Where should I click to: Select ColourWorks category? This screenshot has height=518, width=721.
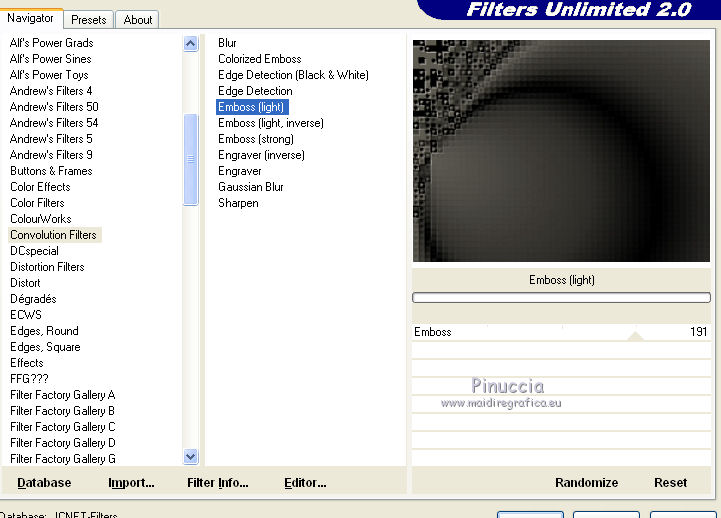coord(41,219)
